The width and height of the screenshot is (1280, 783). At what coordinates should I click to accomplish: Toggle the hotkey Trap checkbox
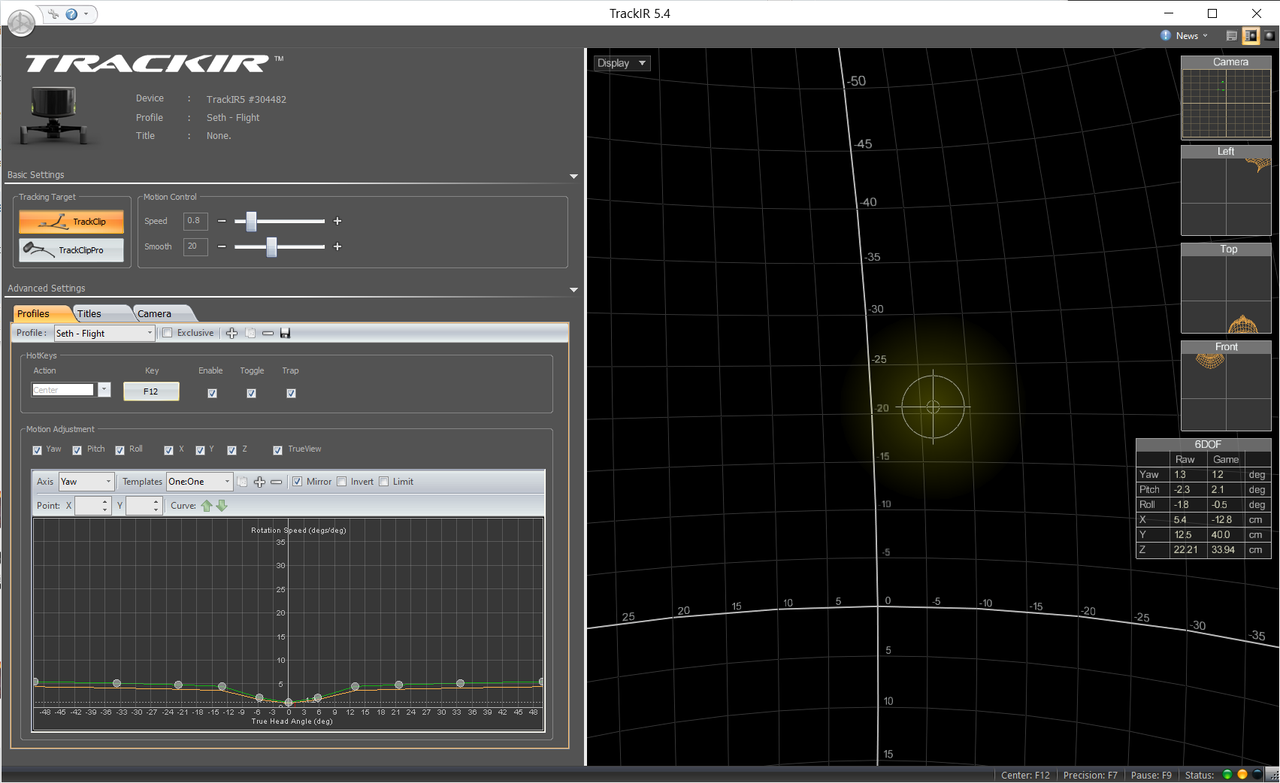click(291, 393)
